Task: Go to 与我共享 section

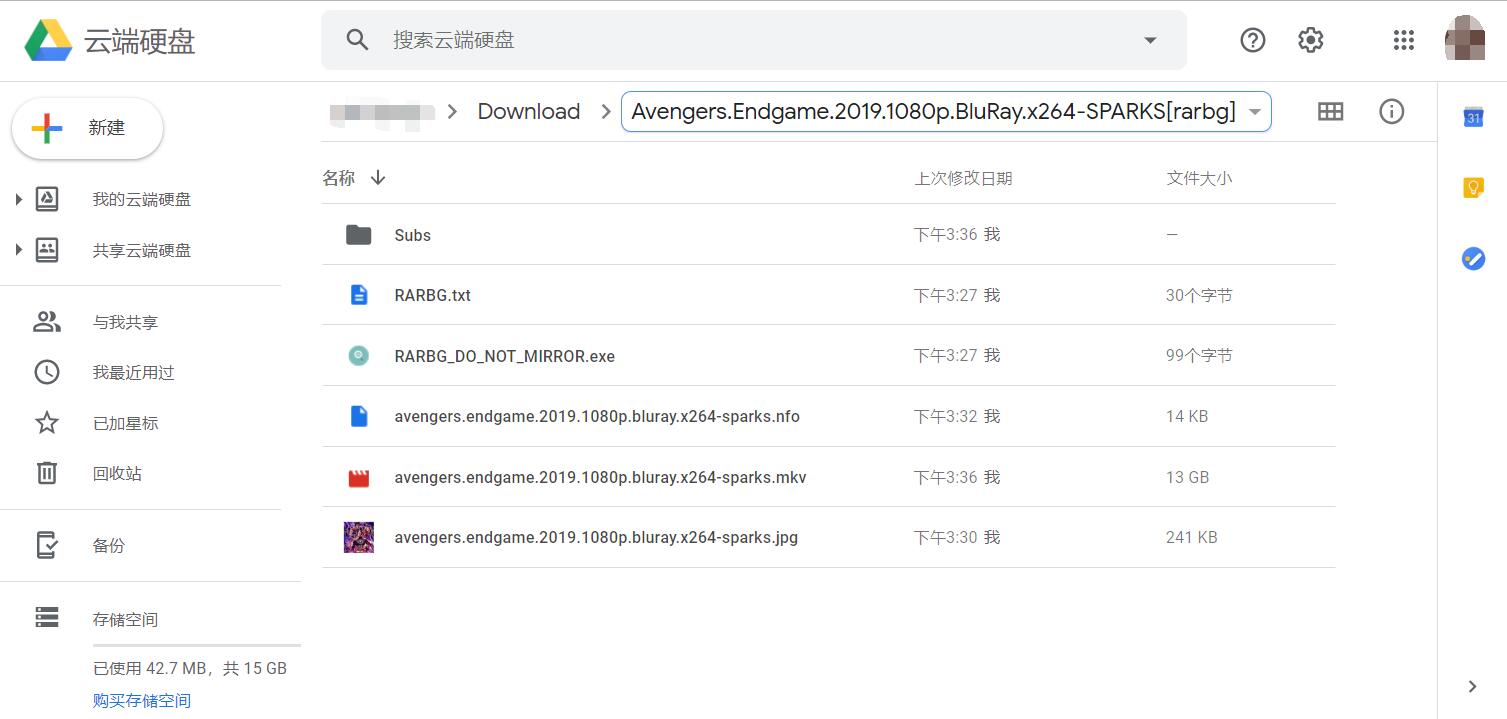Action: pyautogui.click(x=125, y=322)
